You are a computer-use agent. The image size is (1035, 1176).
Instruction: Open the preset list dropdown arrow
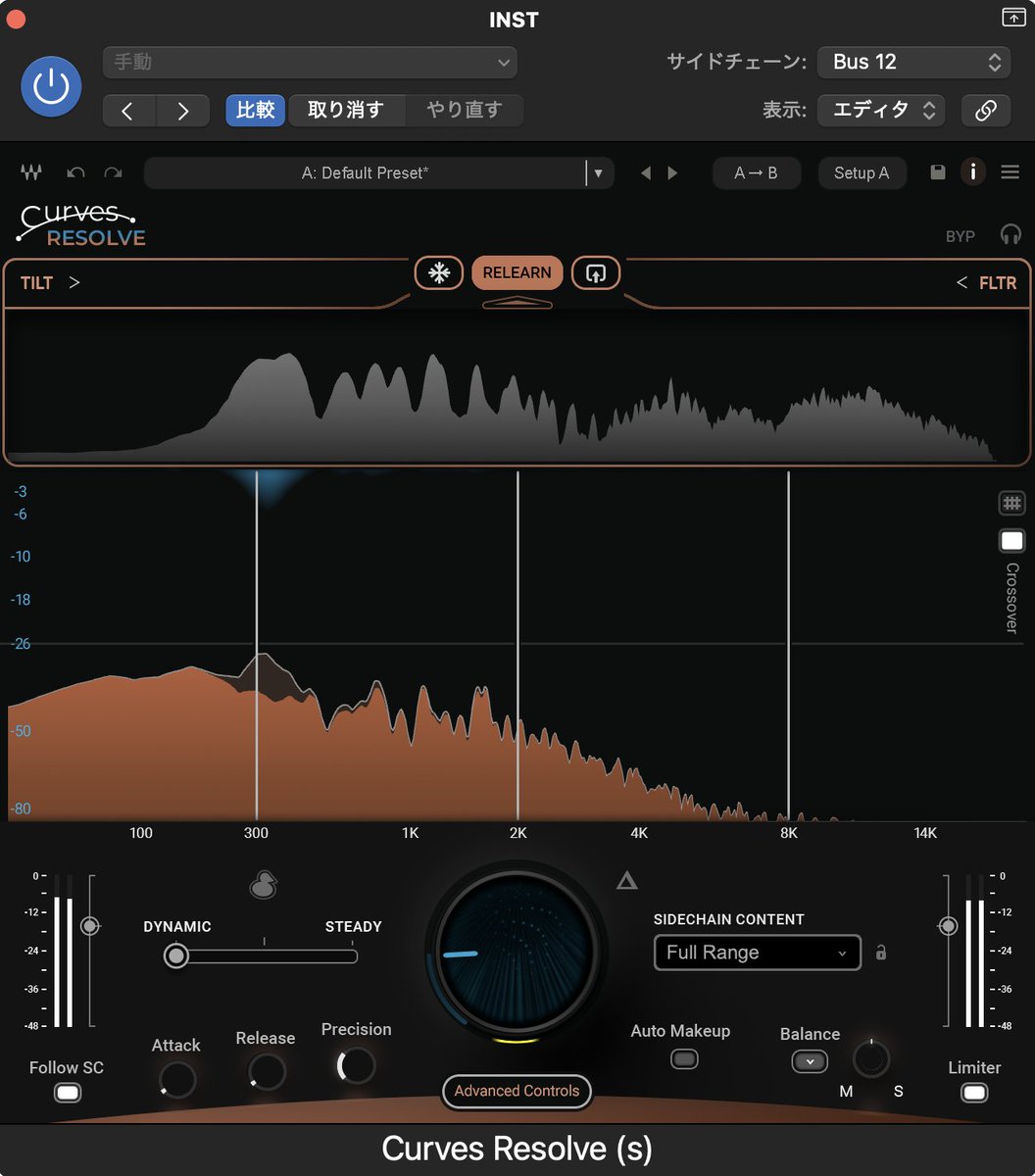tap(599, 172)
